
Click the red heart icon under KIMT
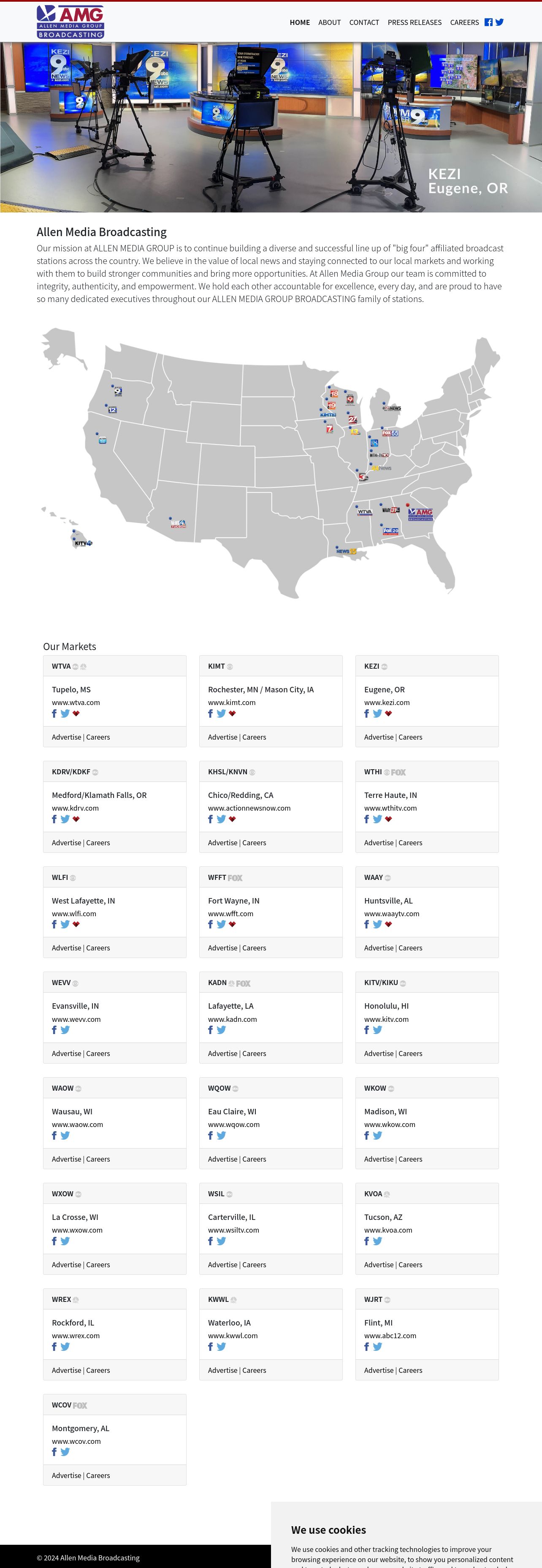click(232, 713)
